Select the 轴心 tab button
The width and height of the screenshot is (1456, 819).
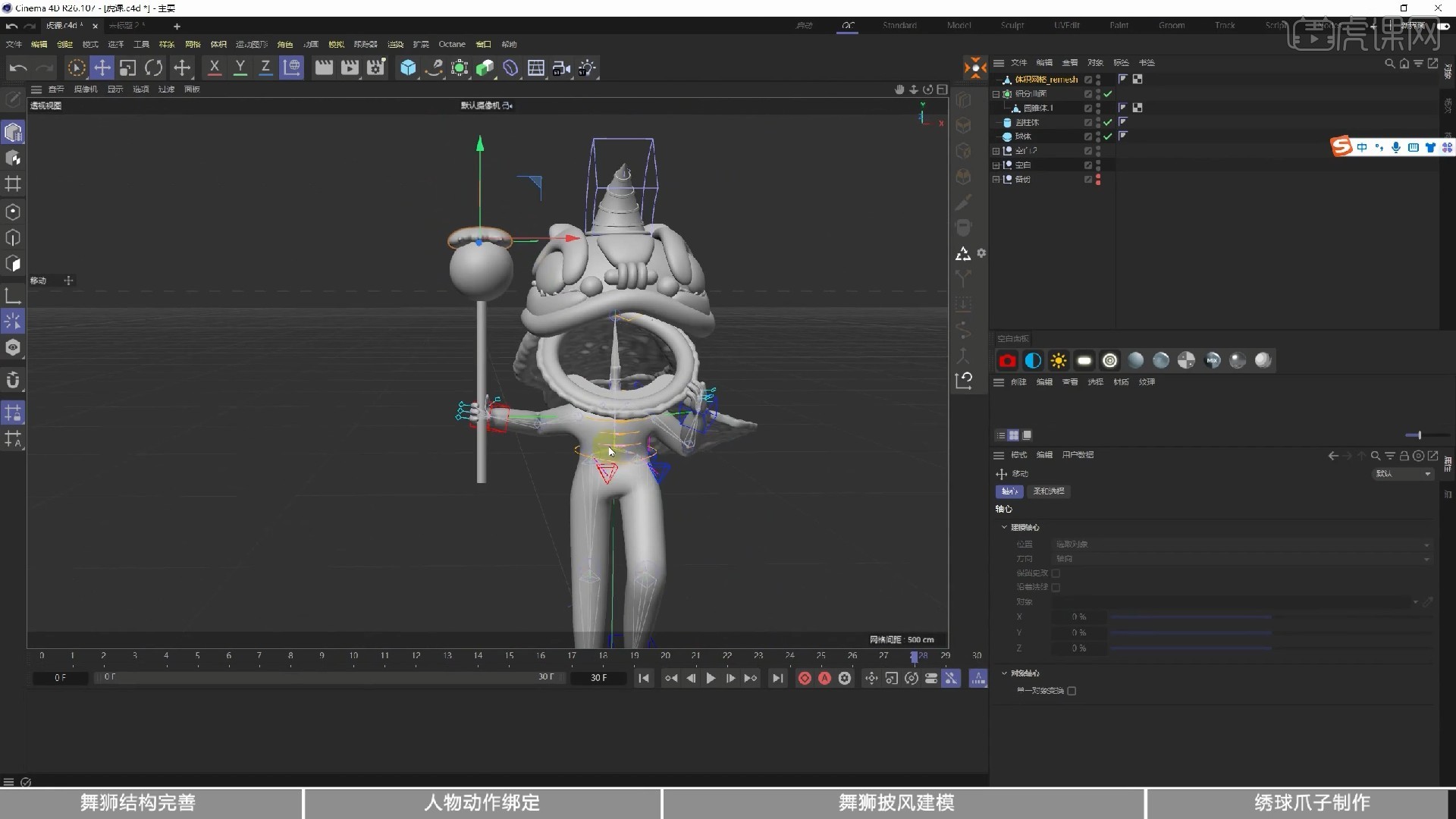tap(1009, 491)
